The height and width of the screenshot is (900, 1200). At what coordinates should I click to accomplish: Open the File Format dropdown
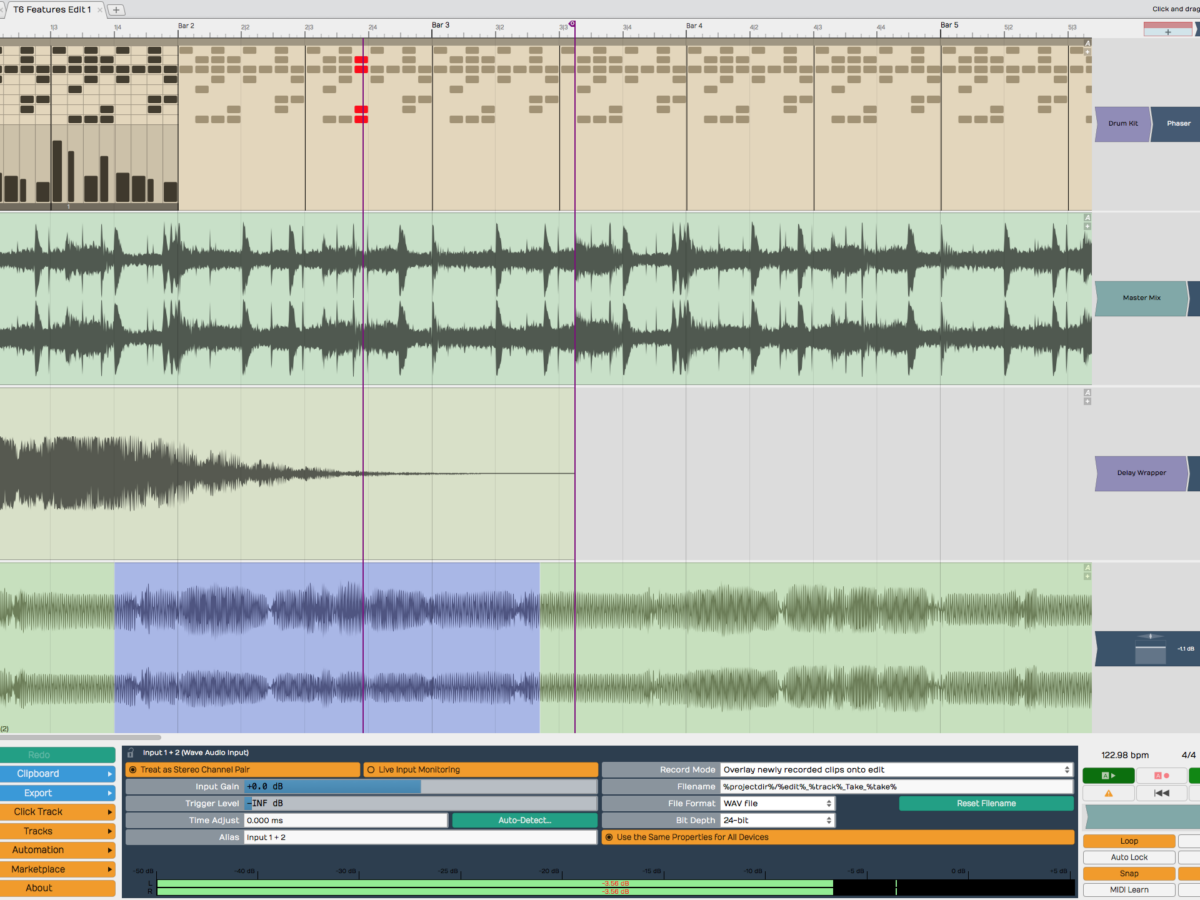click(x=777, y=803)
